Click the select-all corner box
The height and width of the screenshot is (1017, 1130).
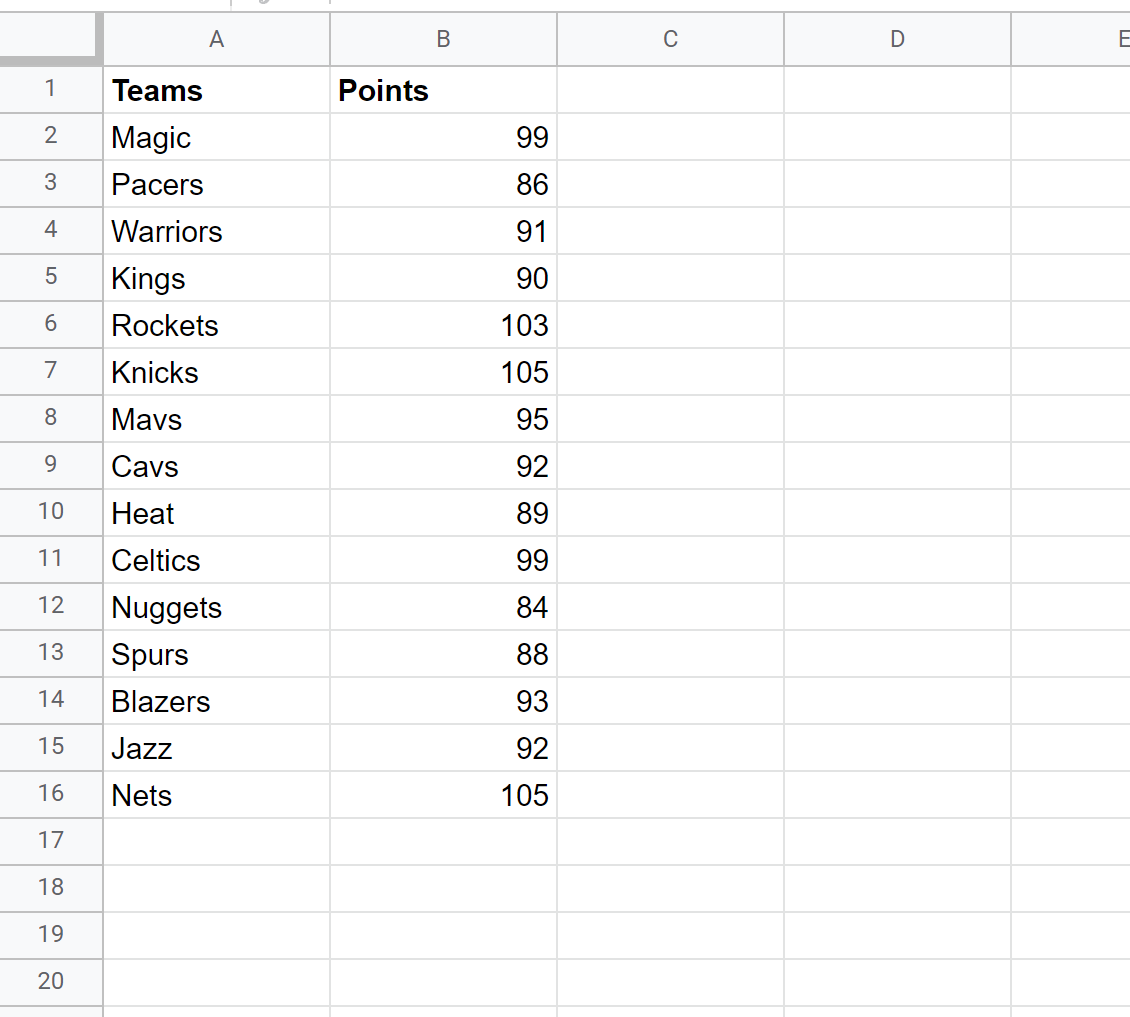(51, 39)
